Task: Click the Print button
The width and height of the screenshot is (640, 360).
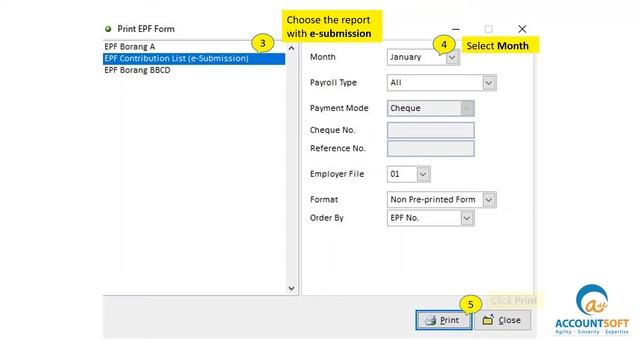Action: 444,320
